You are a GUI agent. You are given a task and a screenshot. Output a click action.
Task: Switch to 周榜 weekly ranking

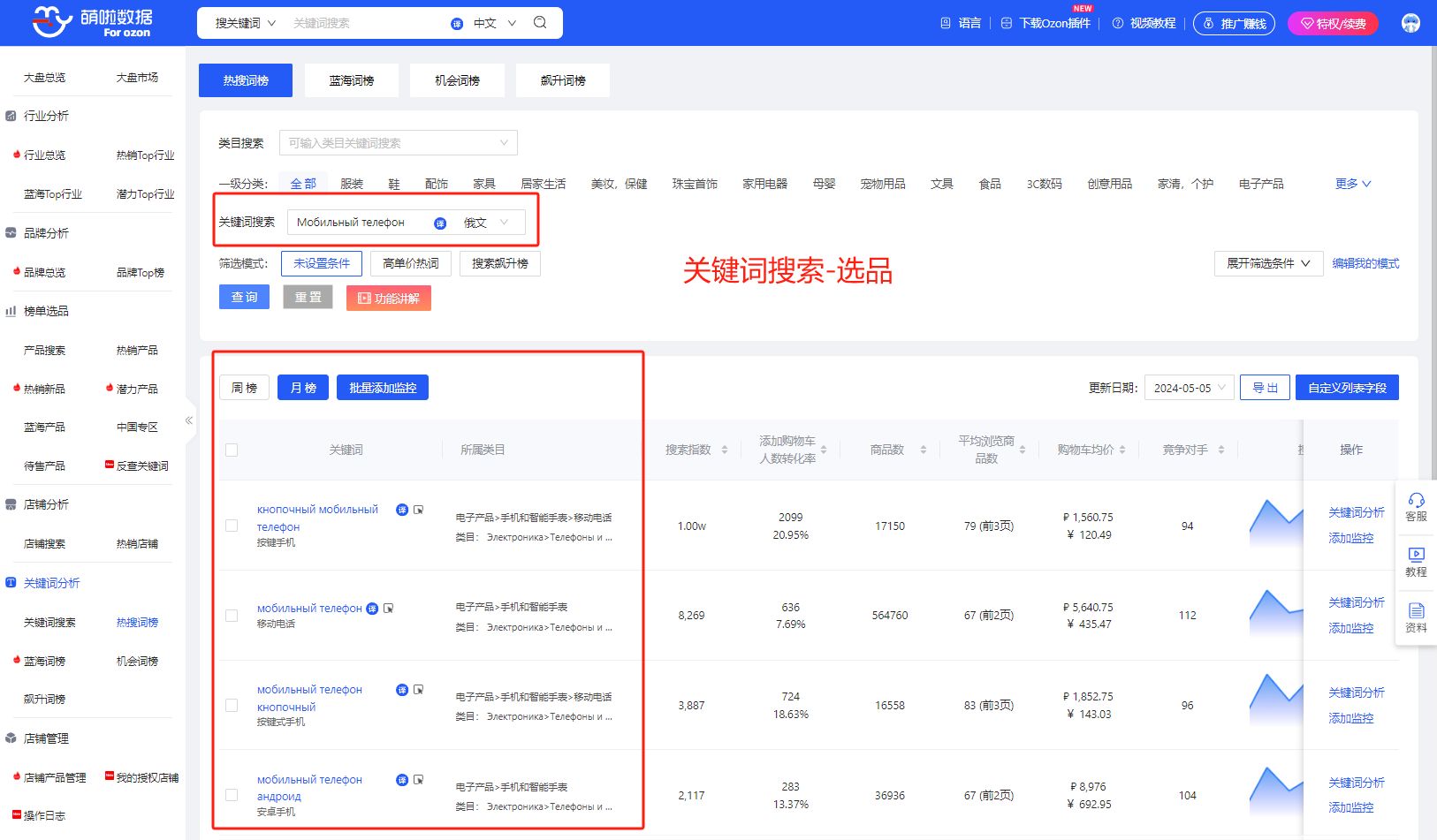click(244, 388)
